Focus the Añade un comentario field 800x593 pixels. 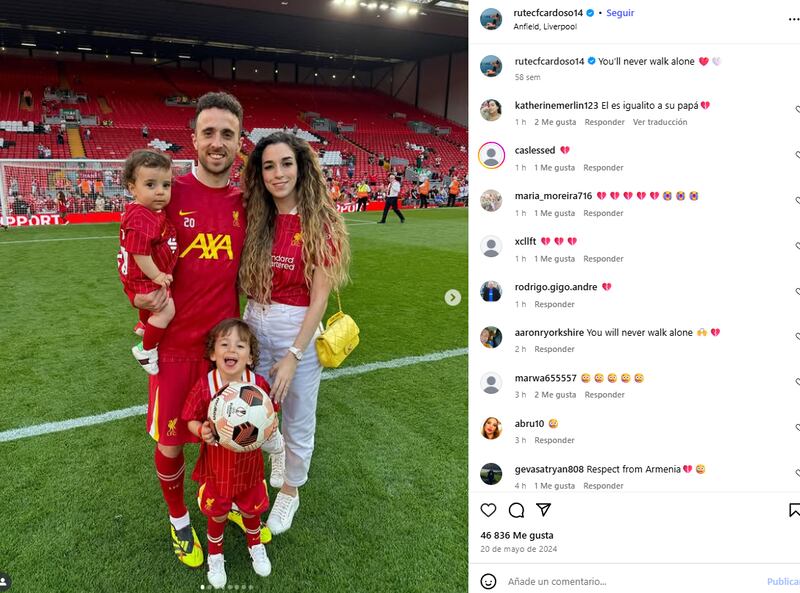[633, 581]
